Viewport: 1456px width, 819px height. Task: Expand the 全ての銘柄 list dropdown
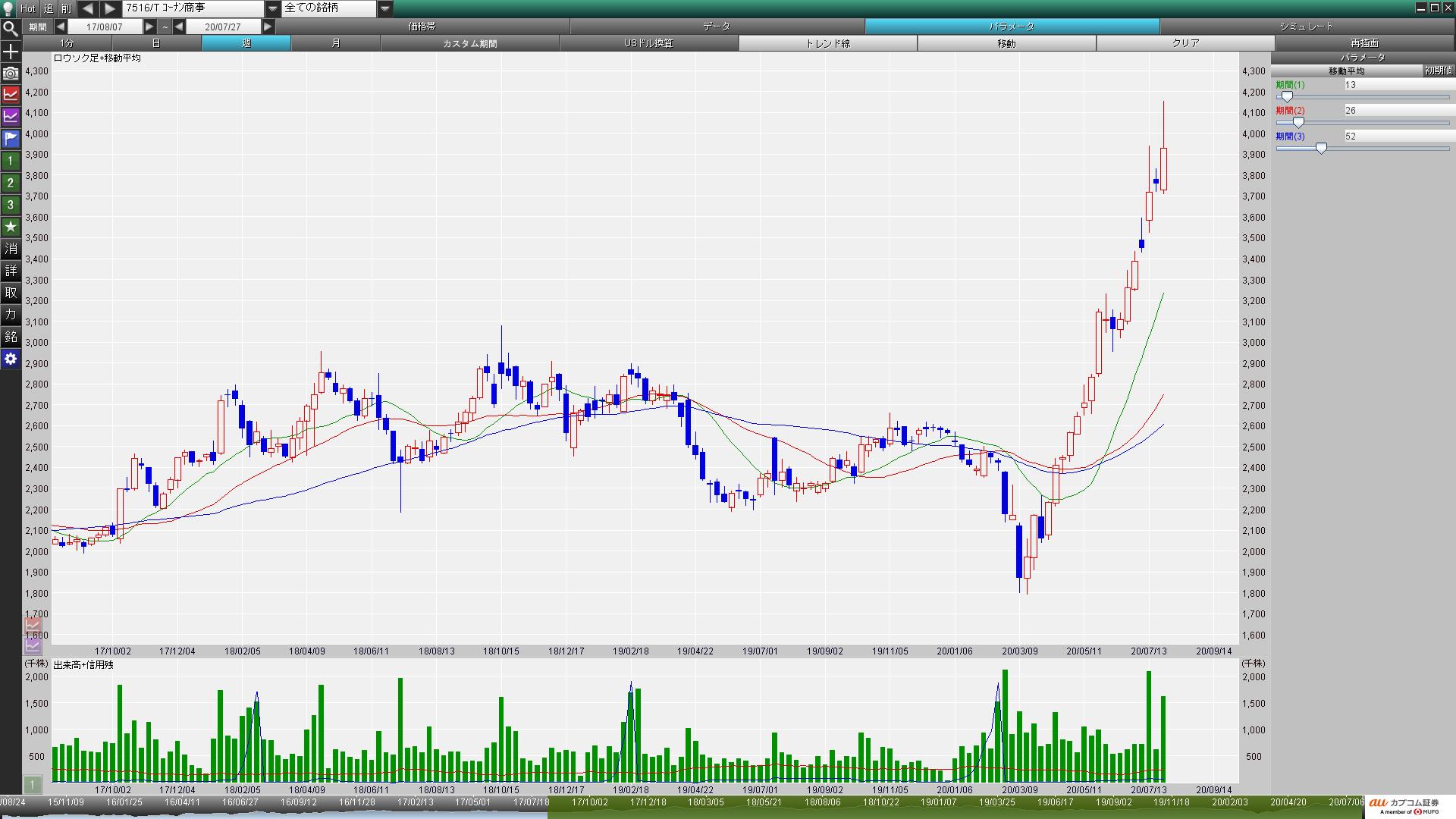(x=385, y=8)
